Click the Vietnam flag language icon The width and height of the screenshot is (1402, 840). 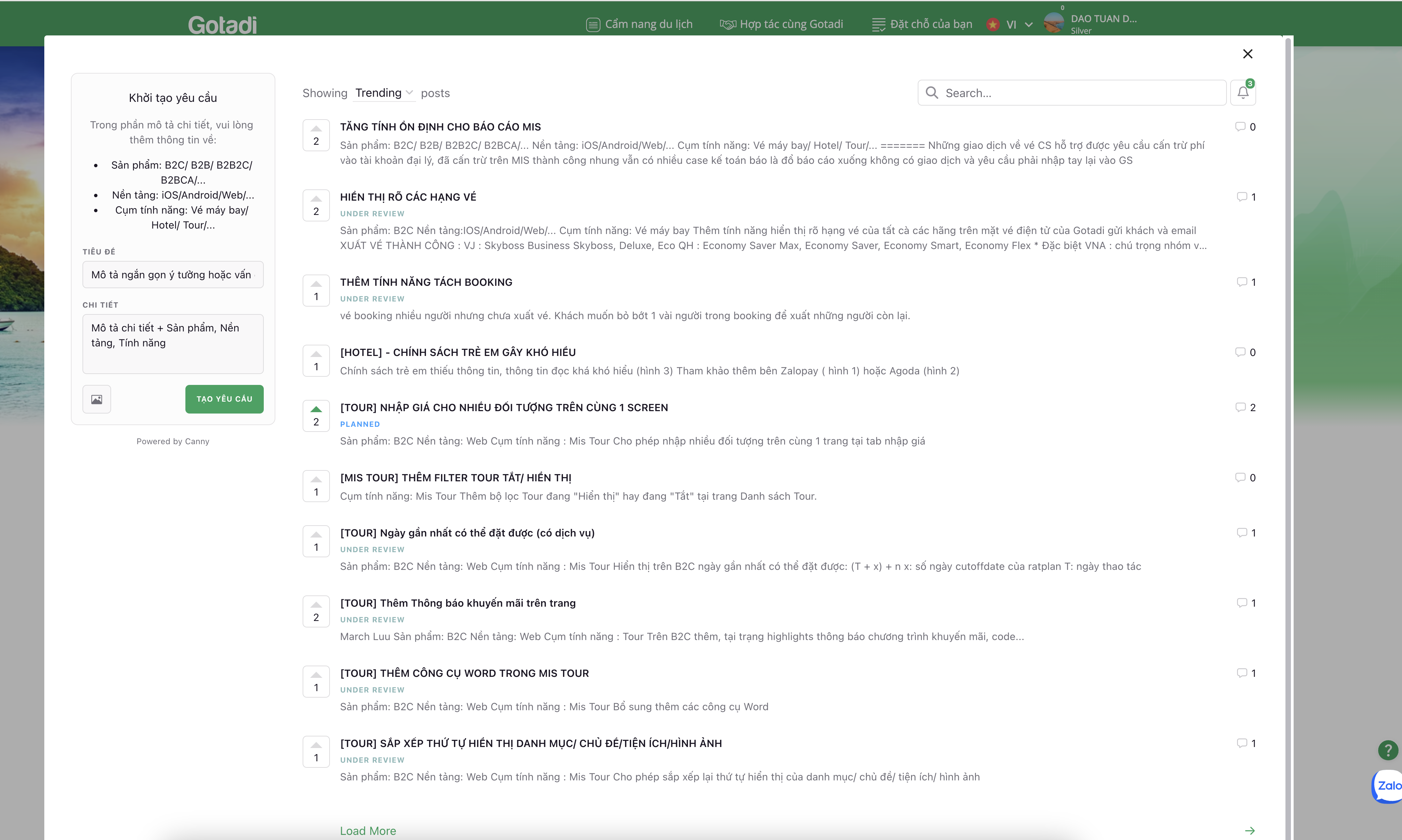tap(993, 24)
